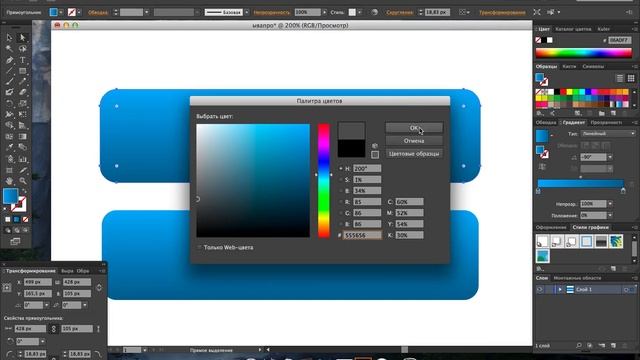Click the out-of-web-color cube icon
Screen dimensions: 640x360
click(x=375, y=146)
